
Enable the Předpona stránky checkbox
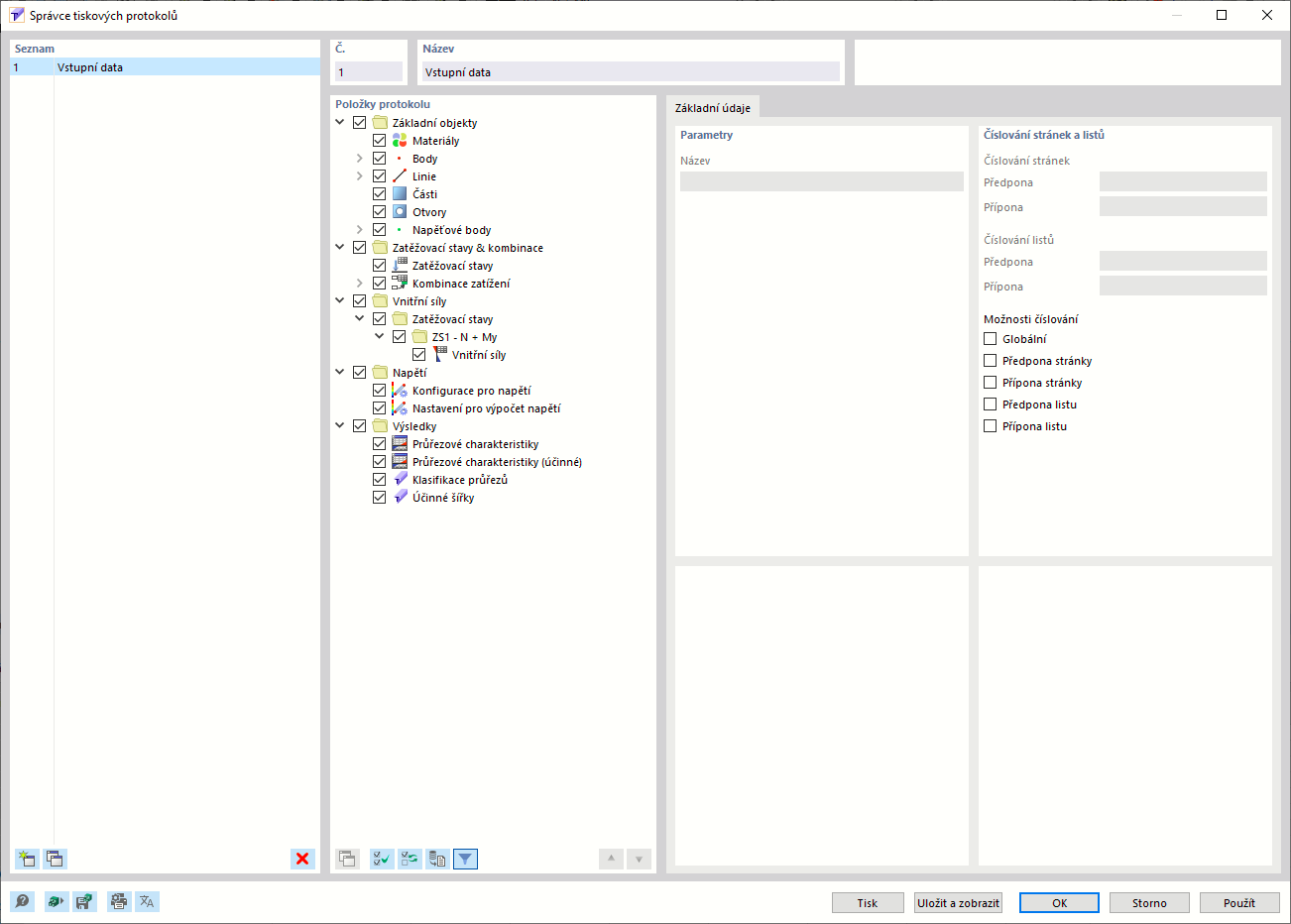(x=990, y=361)
